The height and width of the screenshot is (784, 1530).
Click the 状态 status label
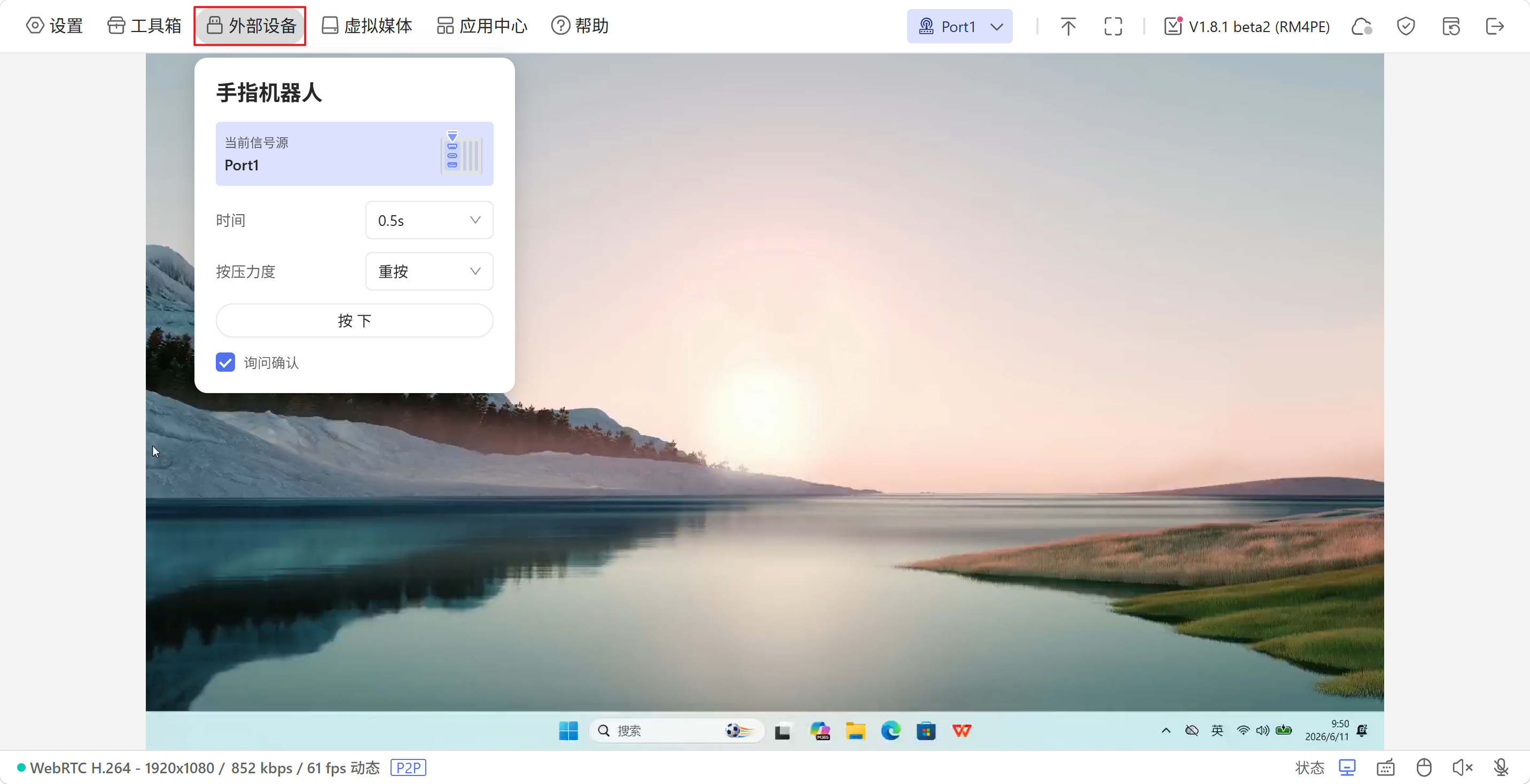point(1310,768)
